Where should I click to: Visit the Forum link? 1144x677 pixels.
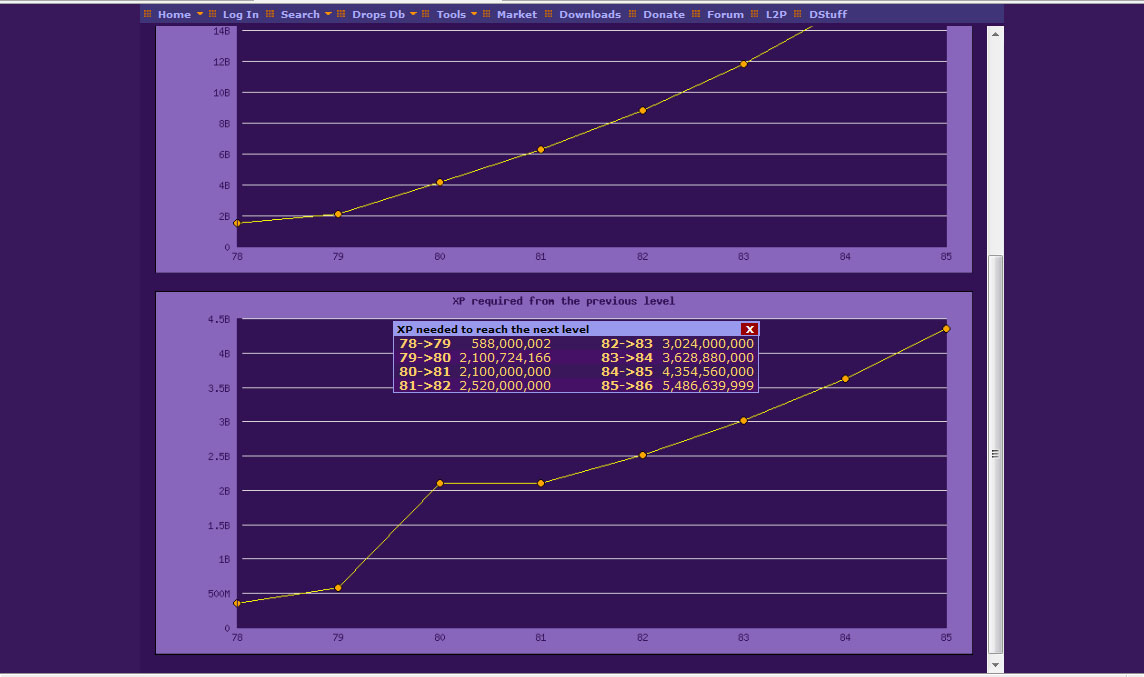point(725,14)
